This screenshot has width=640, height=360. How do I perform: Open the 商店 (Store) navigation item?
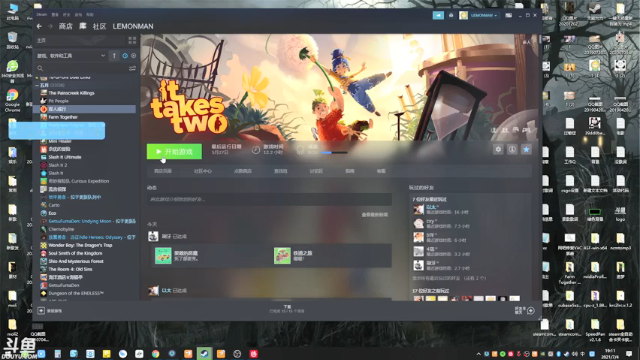tap(65, 26)
